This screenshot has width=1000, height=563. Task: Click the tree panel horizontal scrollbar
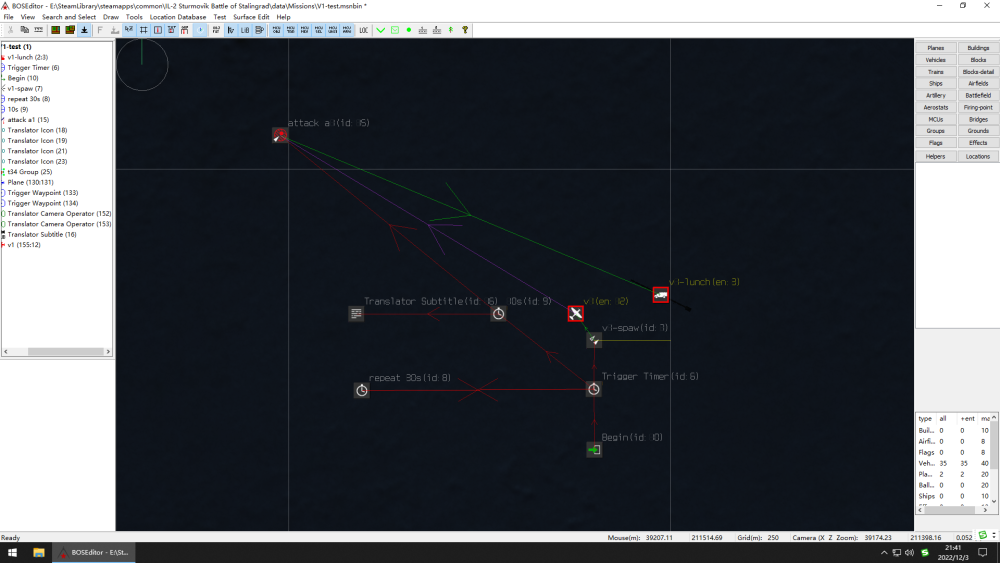pos(65,351)
